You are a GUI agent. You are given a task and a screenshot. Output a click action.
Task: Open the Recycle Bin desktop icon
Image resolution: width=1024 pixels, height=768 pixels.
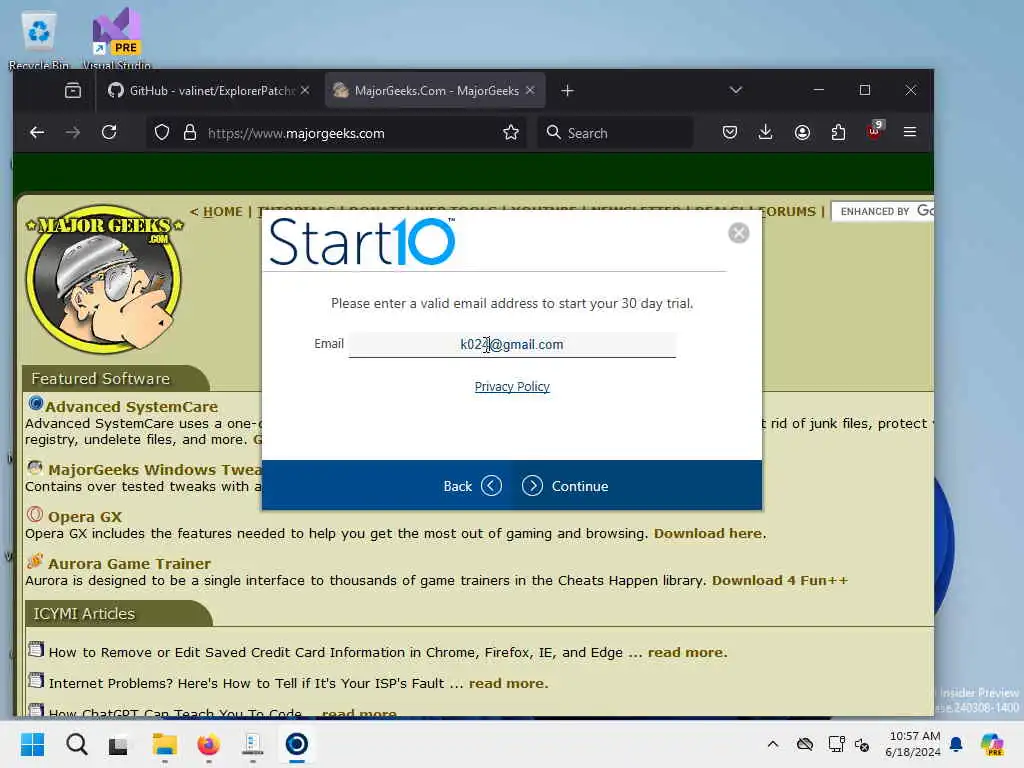coord(39,40)
